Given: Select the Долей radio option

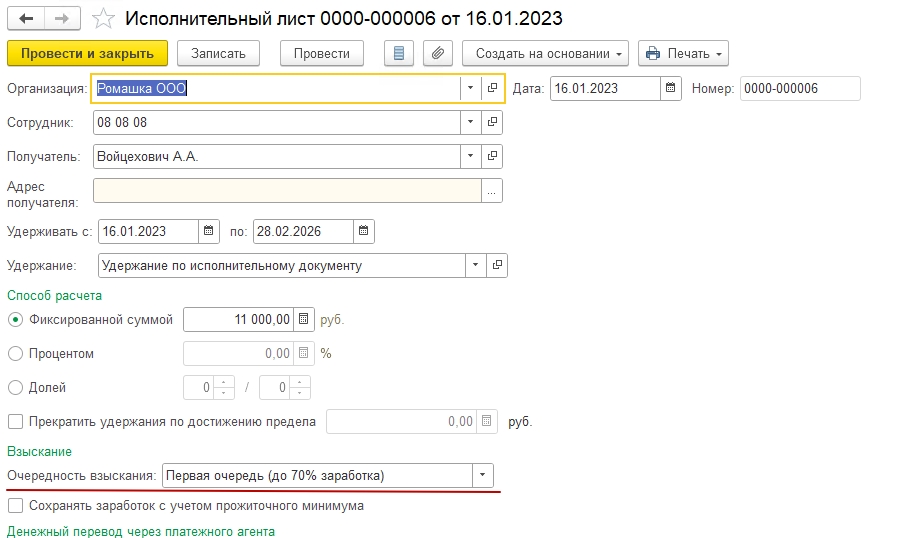Looking at the screenshot, I should point(15,387).
